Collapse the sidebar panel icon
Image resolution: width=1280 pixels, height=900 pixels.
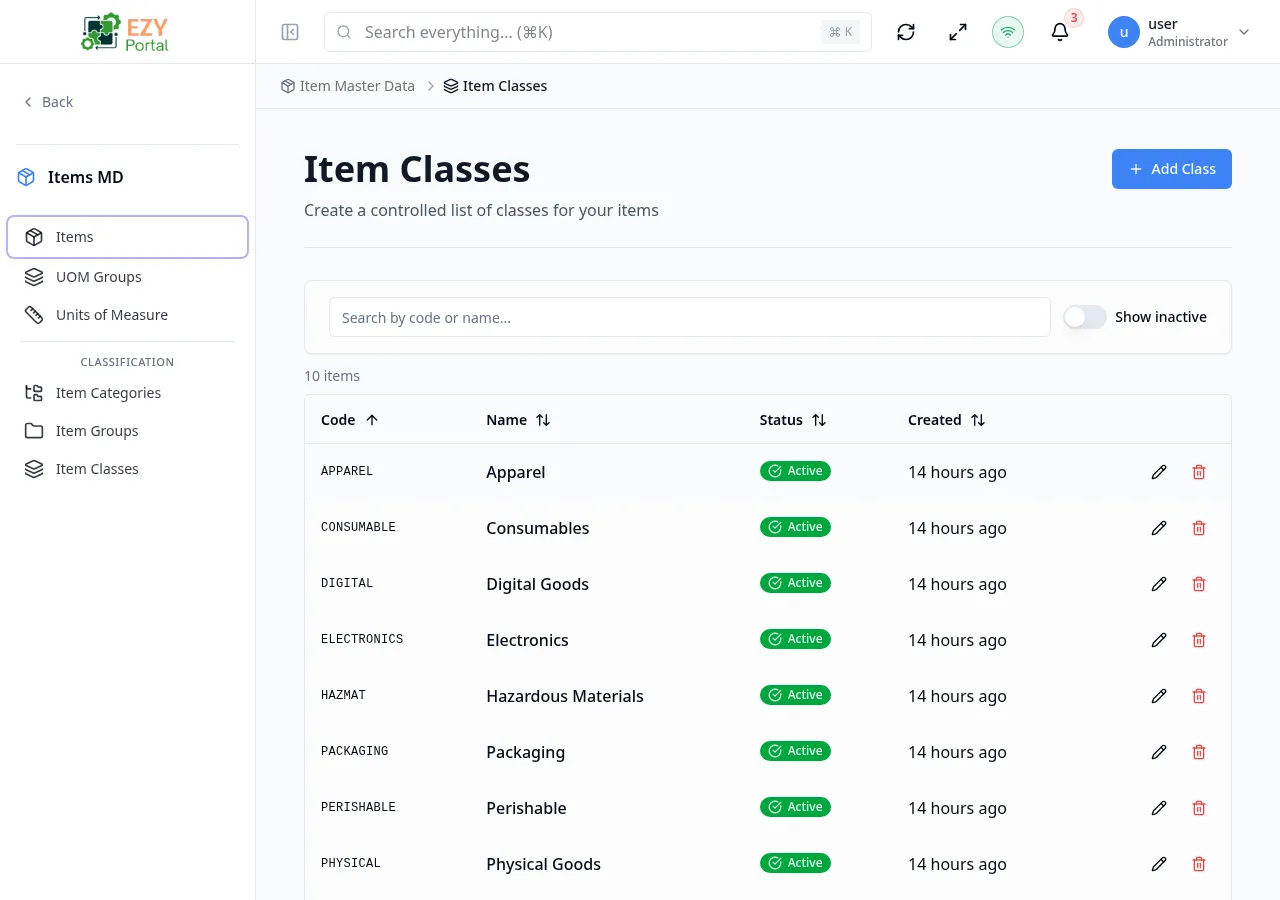[x=290, y=32]
